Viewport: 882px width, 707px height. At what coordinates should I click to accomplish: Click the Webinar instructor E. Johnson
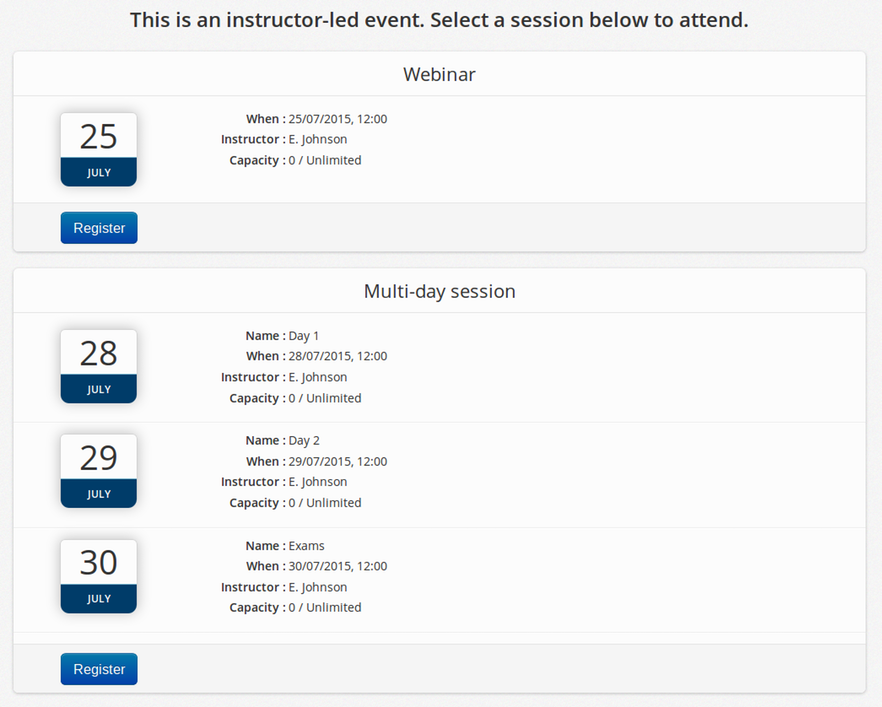point(318,139)
